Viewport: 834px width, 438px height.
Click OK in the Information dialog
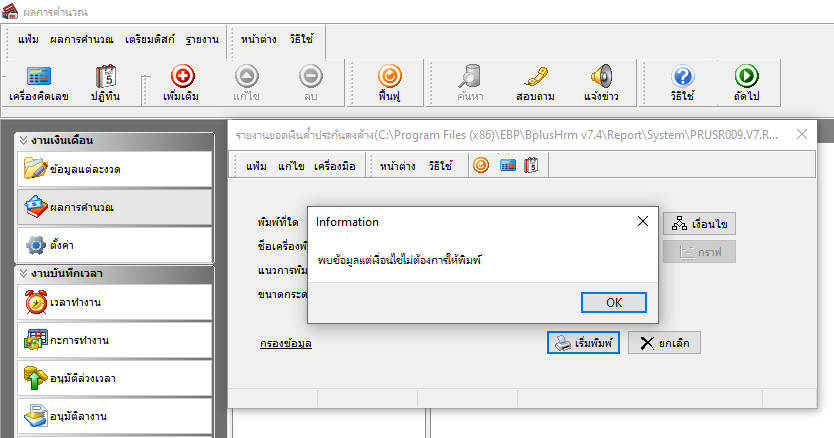[x=613, y=302]
